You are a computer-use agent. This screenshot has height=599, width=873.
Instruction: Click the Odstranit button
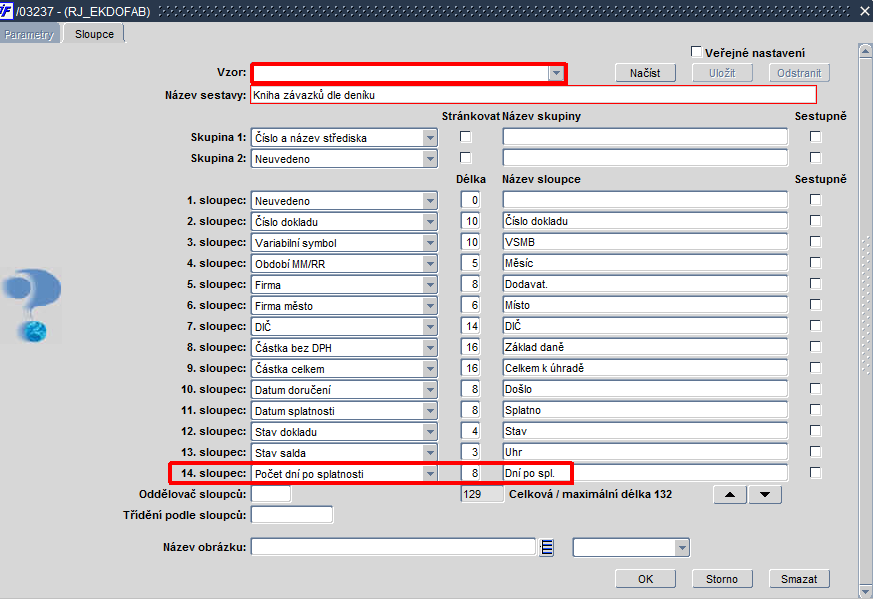(799, 73)
